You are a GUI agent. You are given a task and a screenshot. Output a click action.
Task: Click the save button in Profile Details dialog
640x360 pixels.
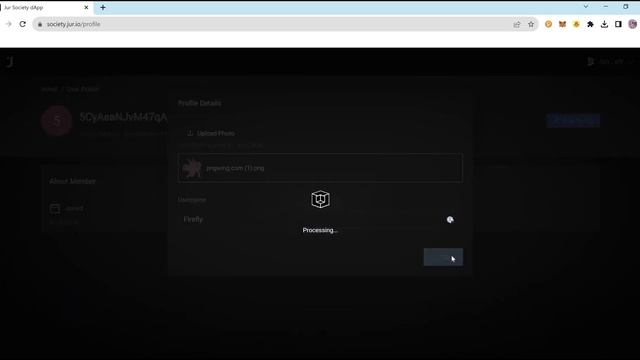tap(443, 257)
